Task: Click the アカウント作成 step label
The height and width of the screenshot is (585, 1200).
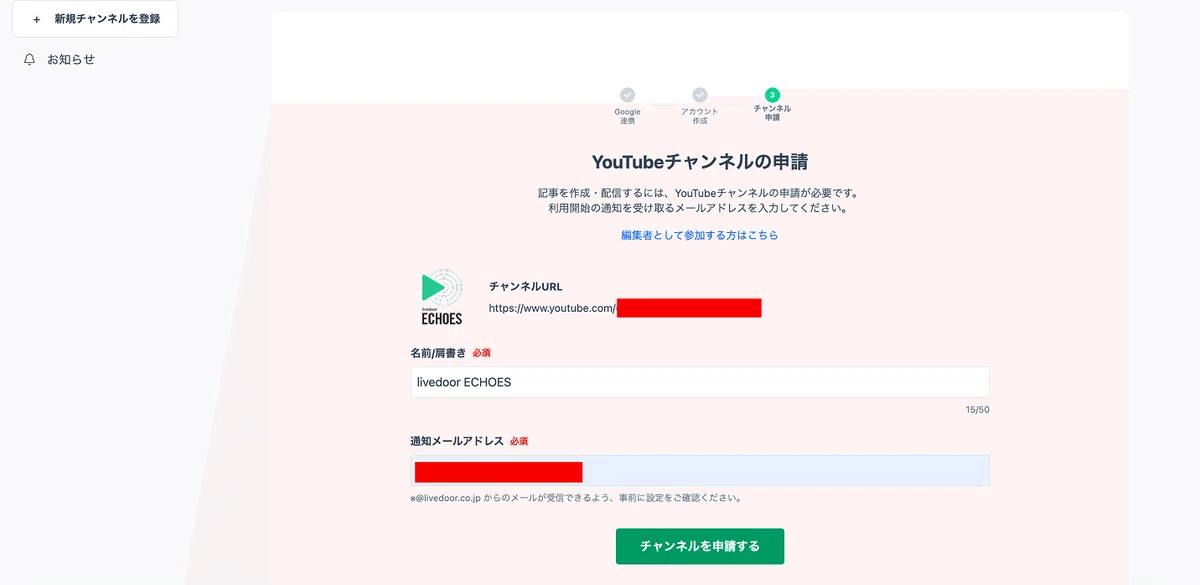Action: click(x=700, y=116)
